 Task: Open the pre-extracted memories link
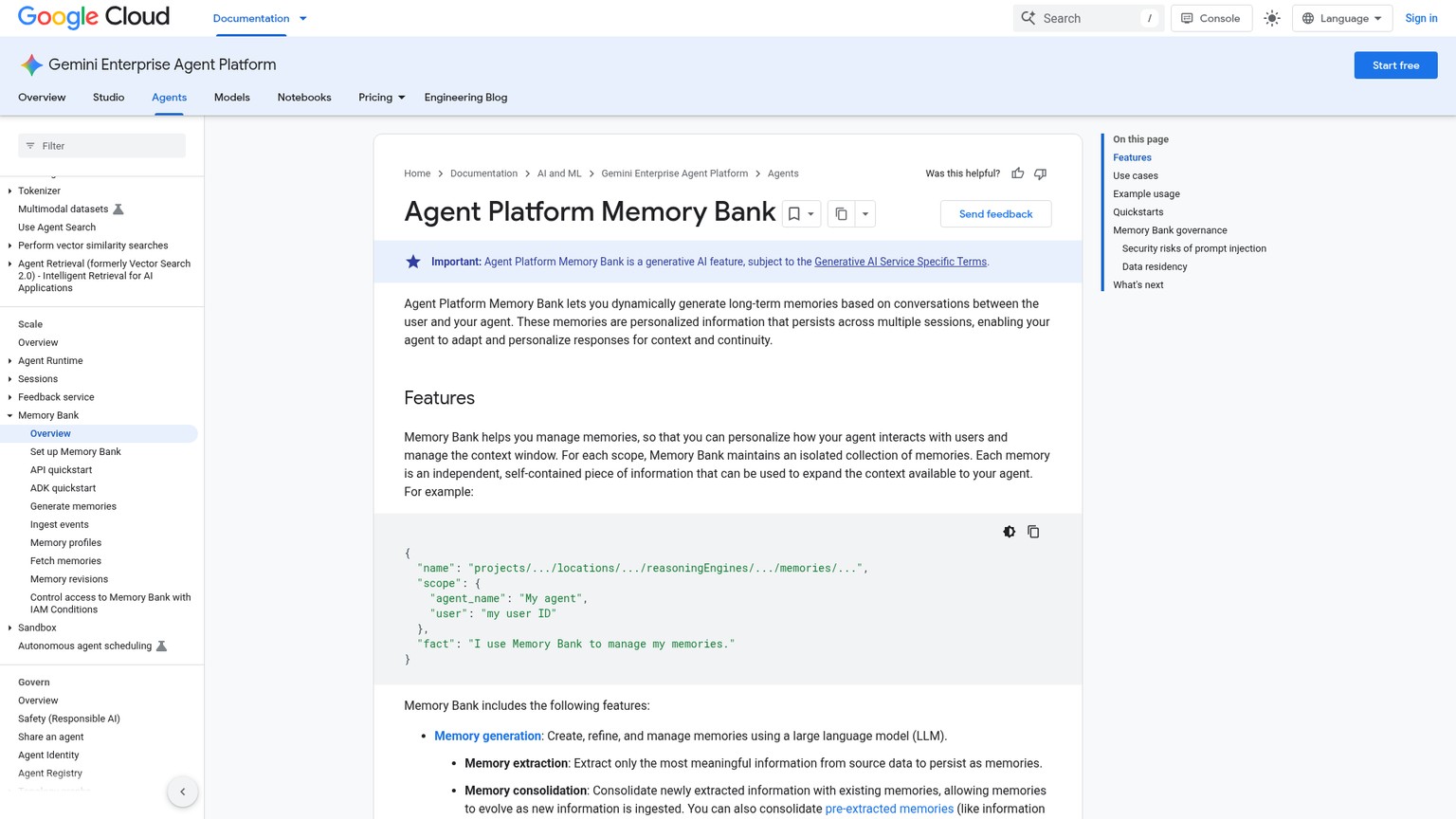coord(889,809)
